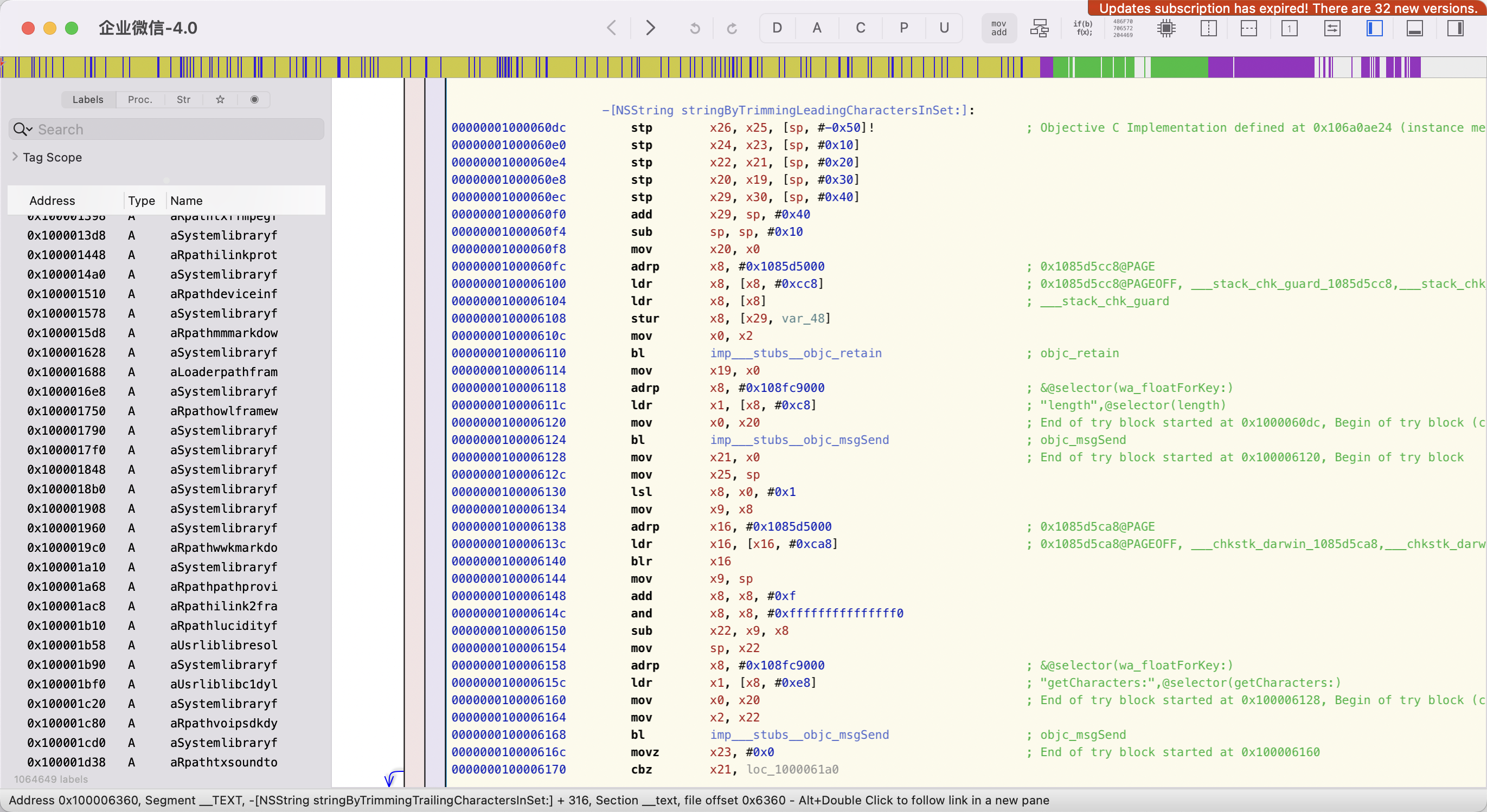Click the undo arrow in the toolbar
The width and height of the screenshot is (1487, 812).
tap(695, 28)
